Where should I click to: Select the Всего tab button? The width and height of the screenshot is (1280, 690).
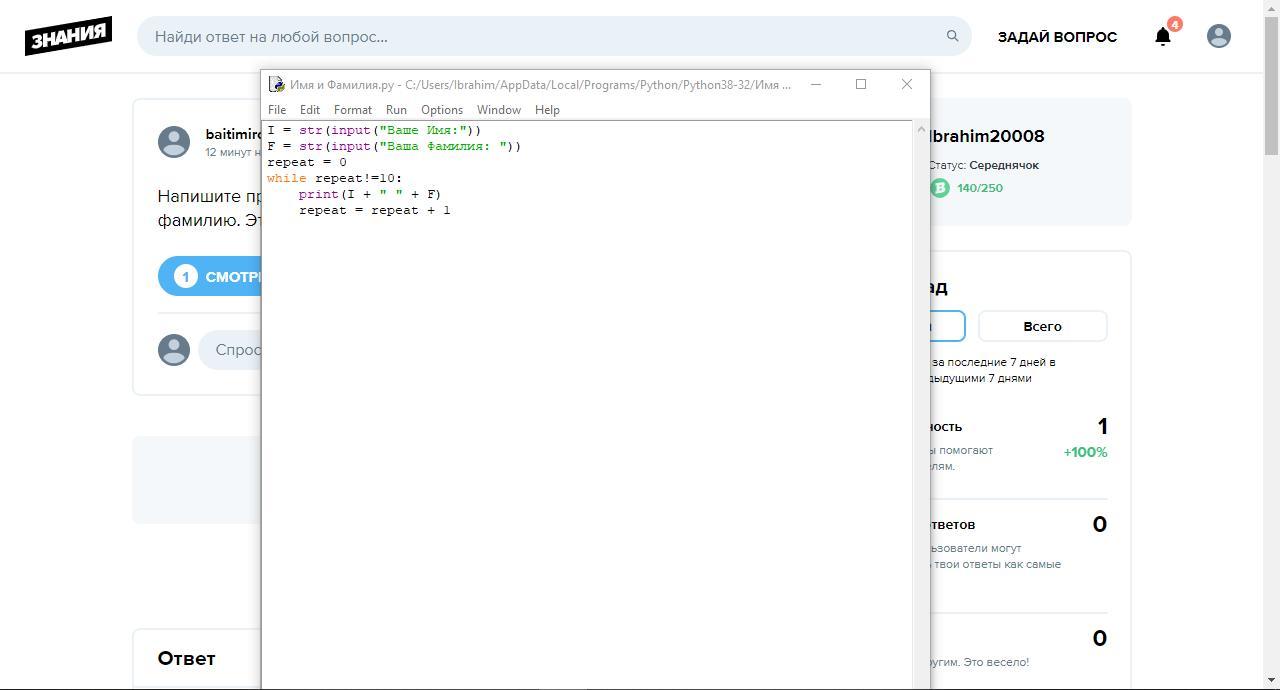(x=1042, y=326)
